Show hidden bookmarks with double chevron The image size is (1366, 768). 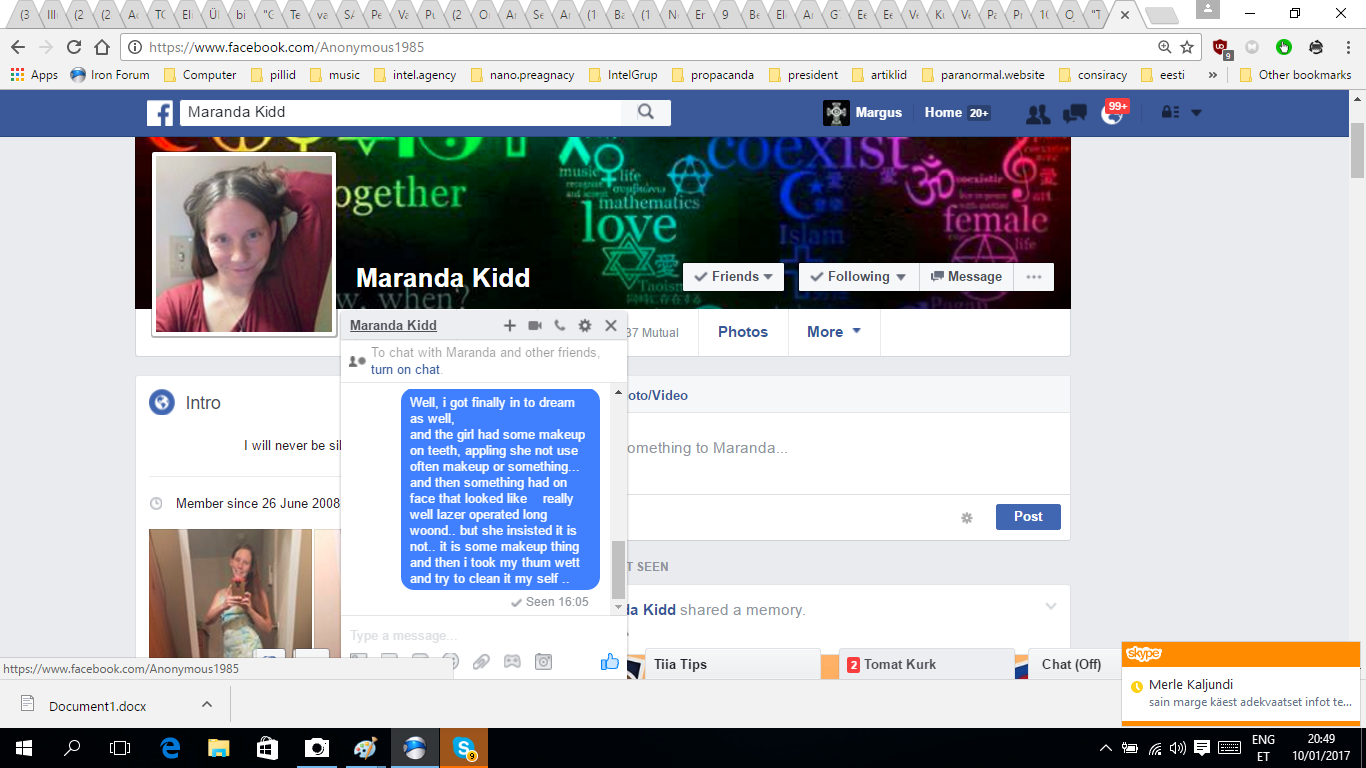pos(1213,75)
